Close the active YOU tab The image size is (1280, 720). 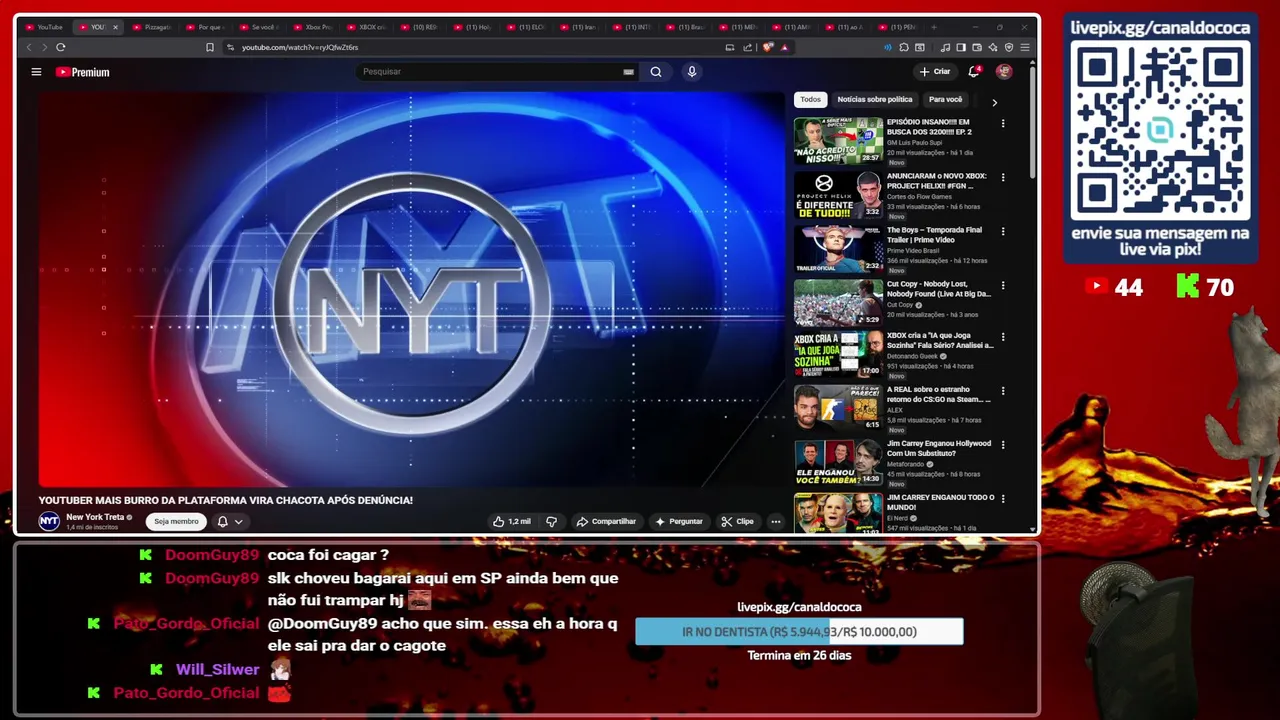pos(115,27)
